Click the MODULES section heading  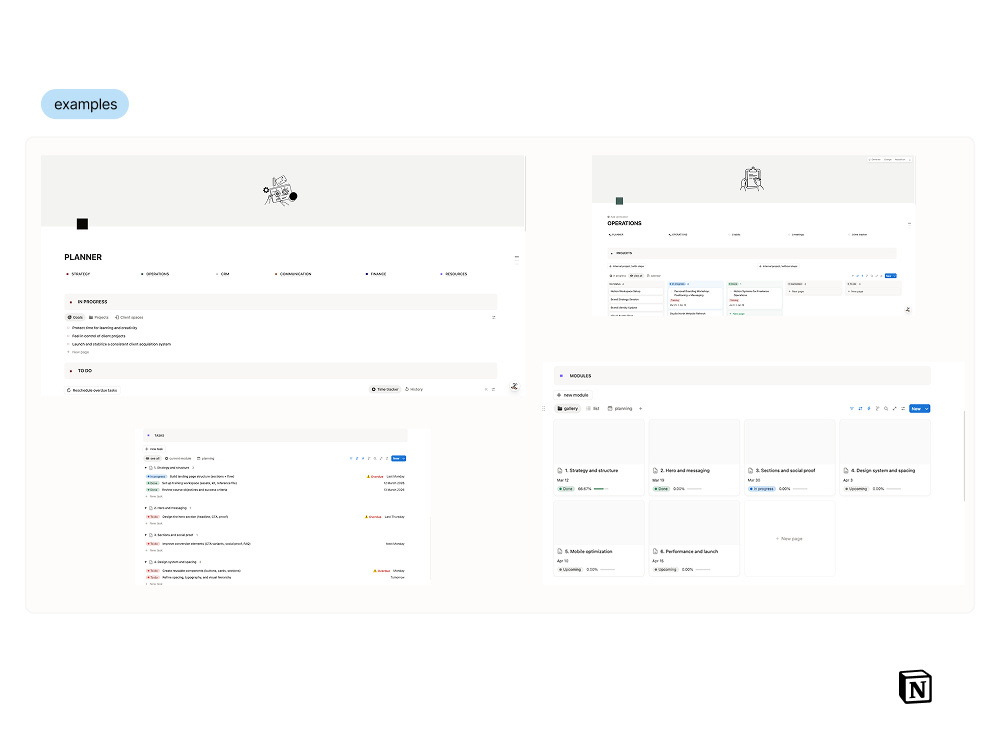coord(580,376)
